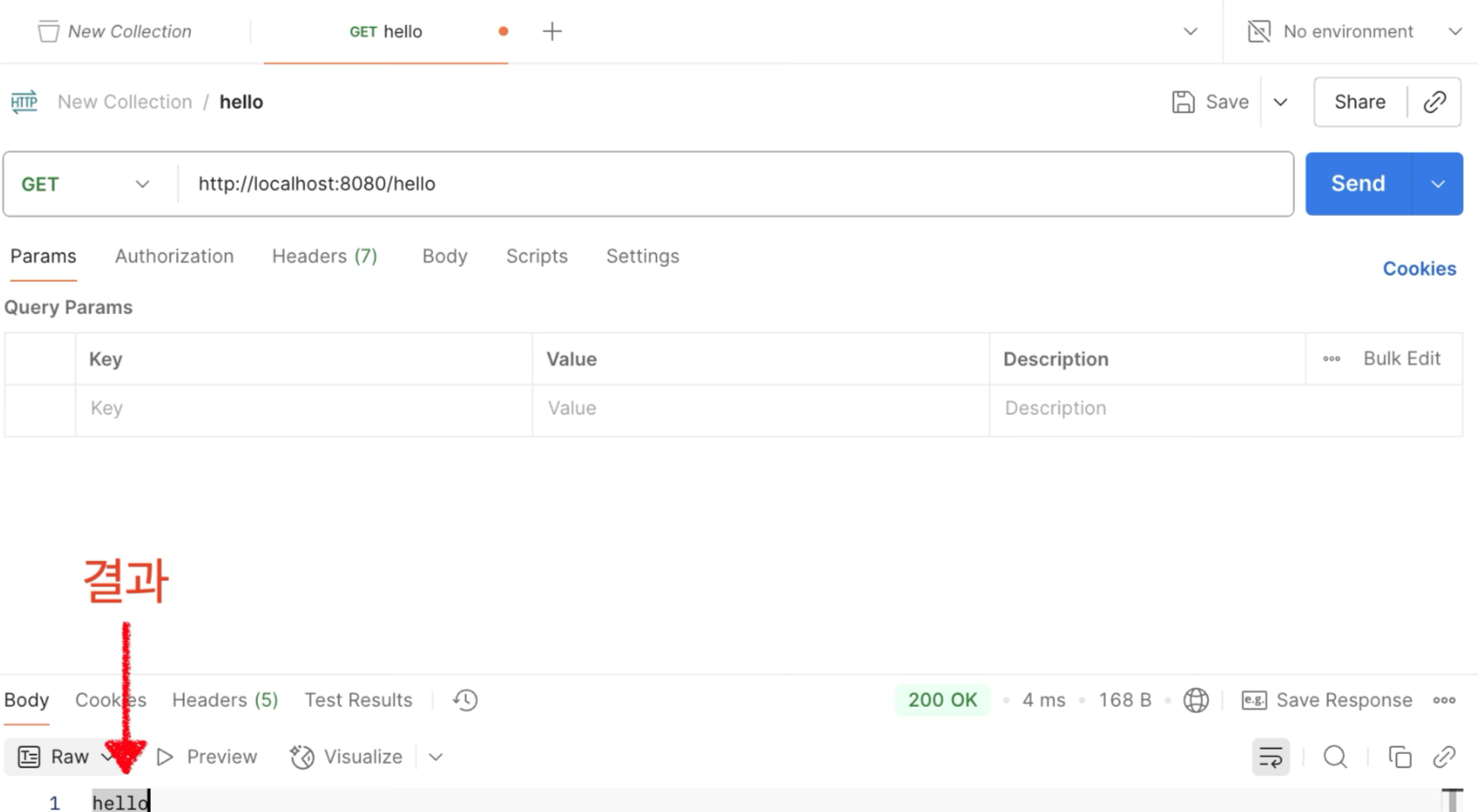Open the response Headers (5) tab

click(x=225, y=700)
